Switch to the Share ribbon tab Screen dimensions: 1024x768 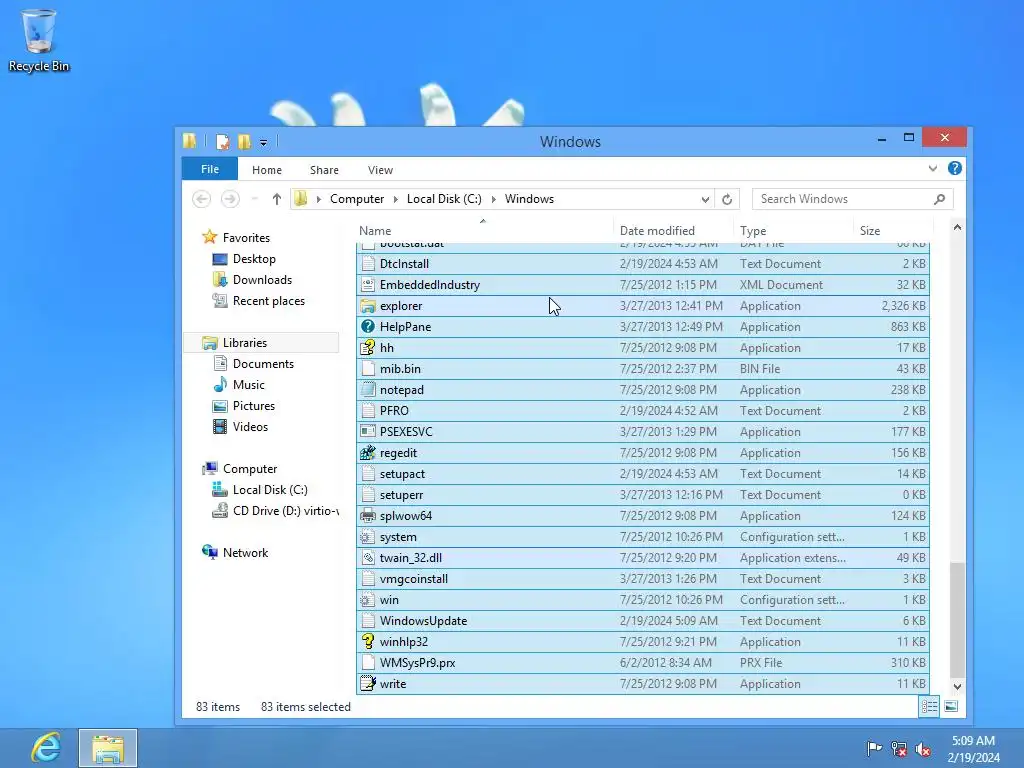click(x=324, y=170)
